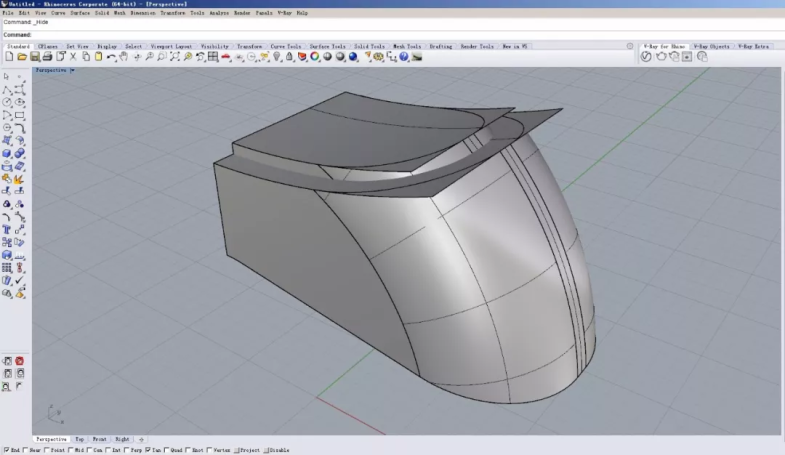Click the Print icon in Standard toolbar
Image resolution: width=785 pixels, height=455 pixels.
click(47, 57)
